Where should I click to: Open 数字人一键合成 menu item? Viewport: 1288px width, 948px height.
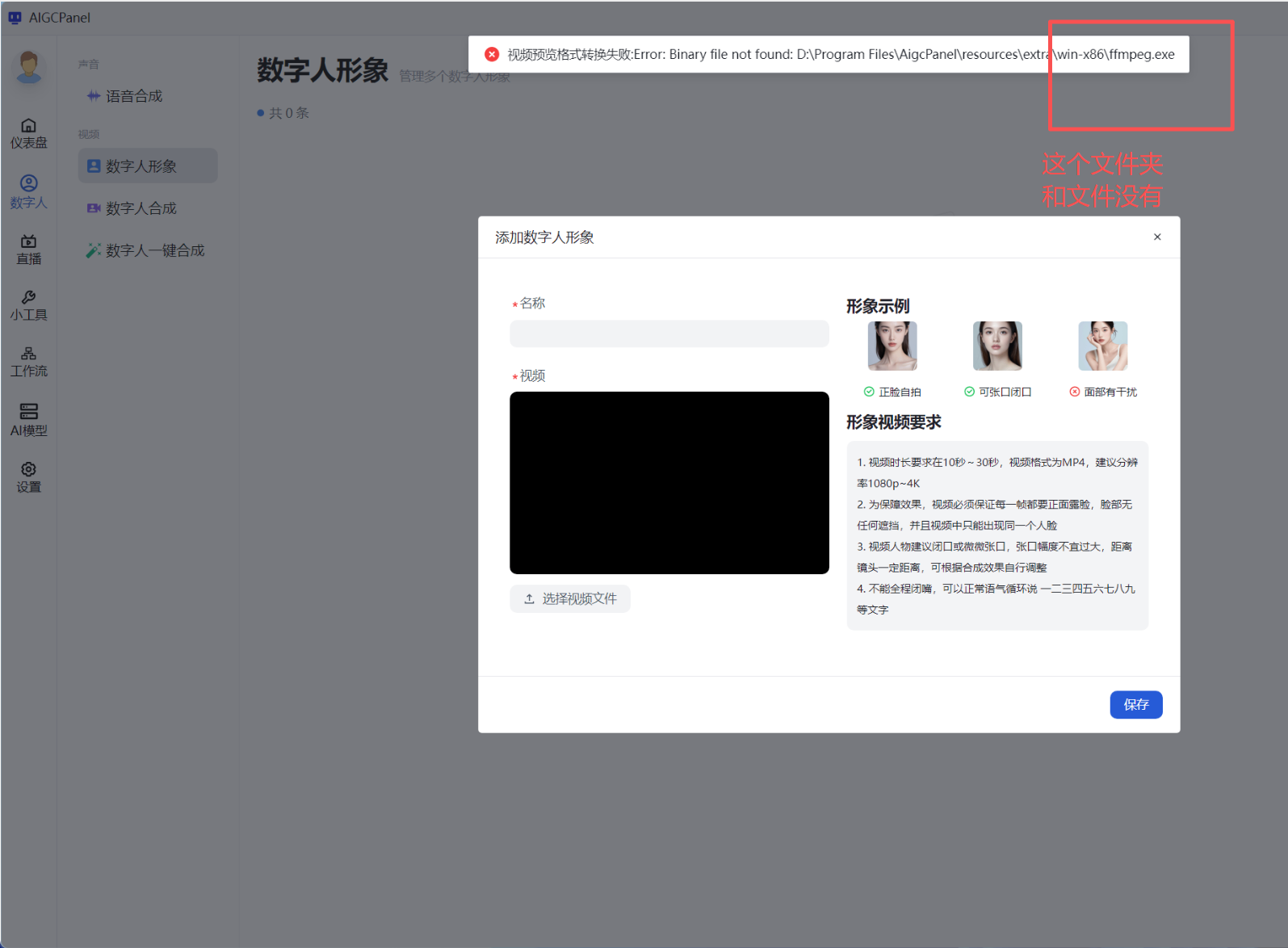pyautogui.click(x=148, y=250)
